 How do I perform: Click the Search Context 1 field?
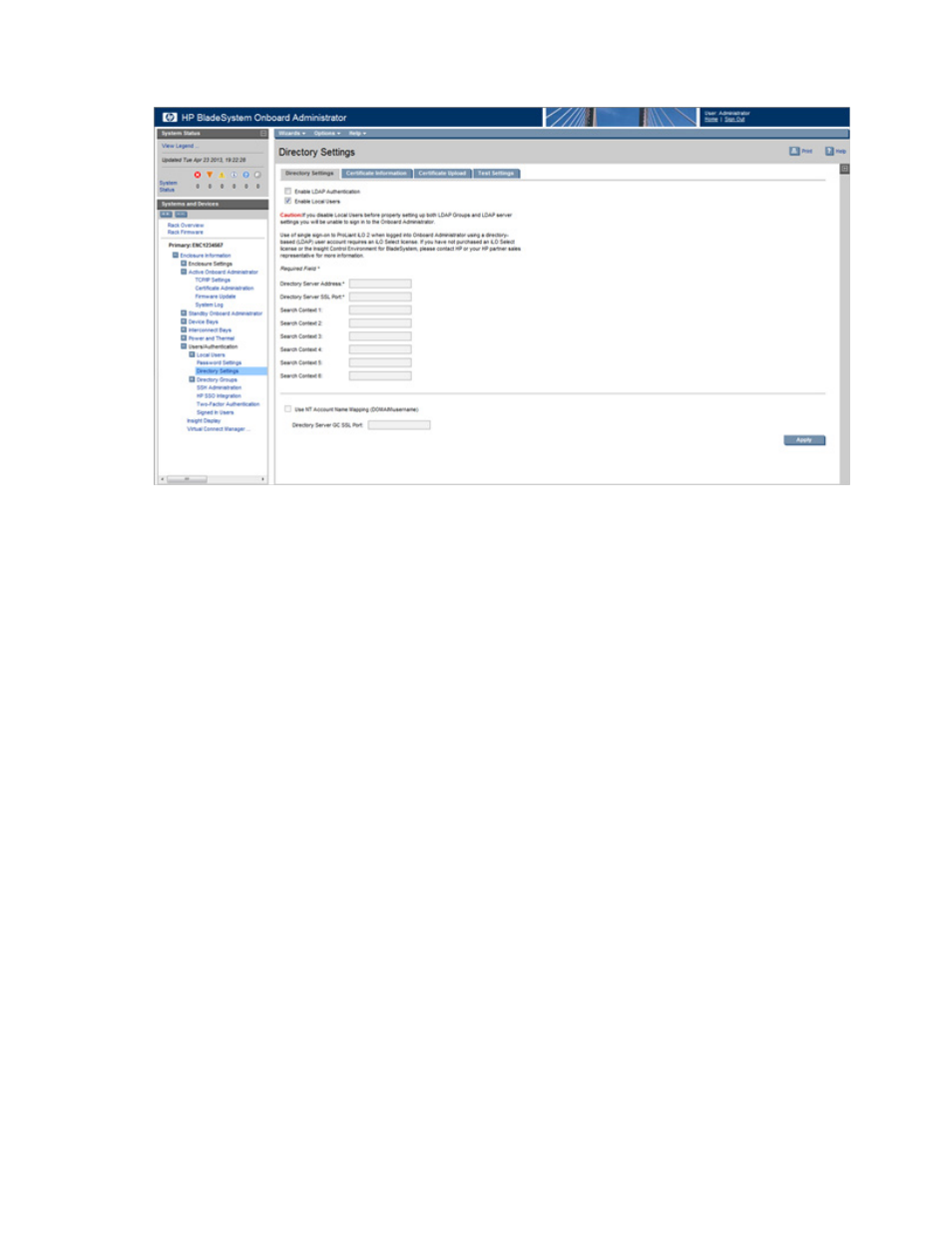click(x=379, y=309)
